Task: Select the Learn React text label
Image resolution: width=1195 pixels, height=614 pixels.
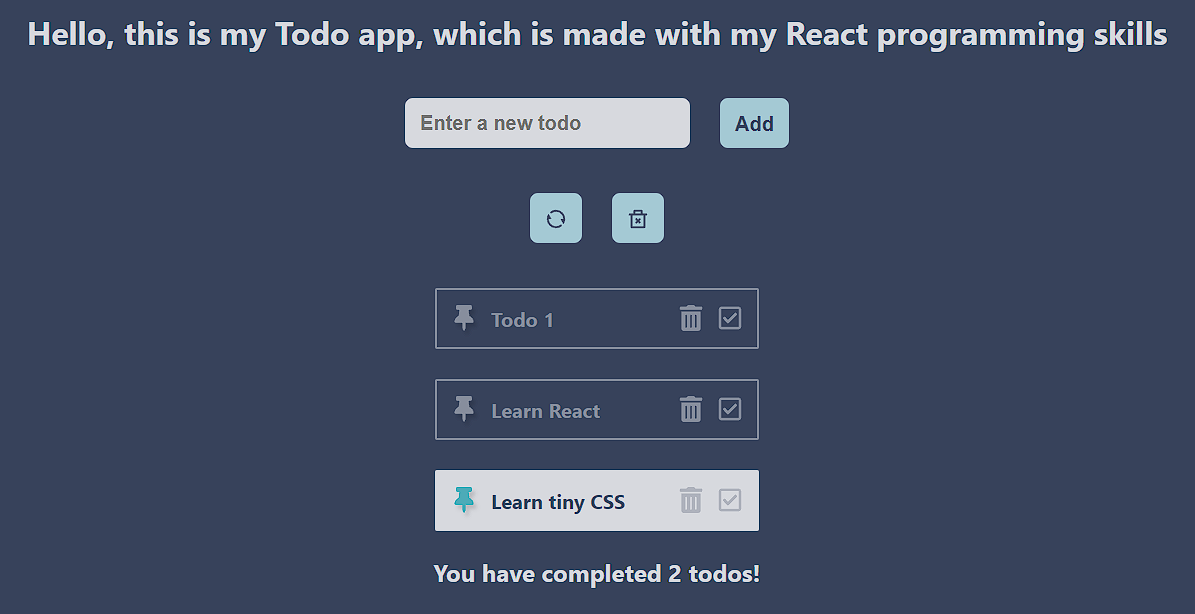Action: click(x=546, y=411)
